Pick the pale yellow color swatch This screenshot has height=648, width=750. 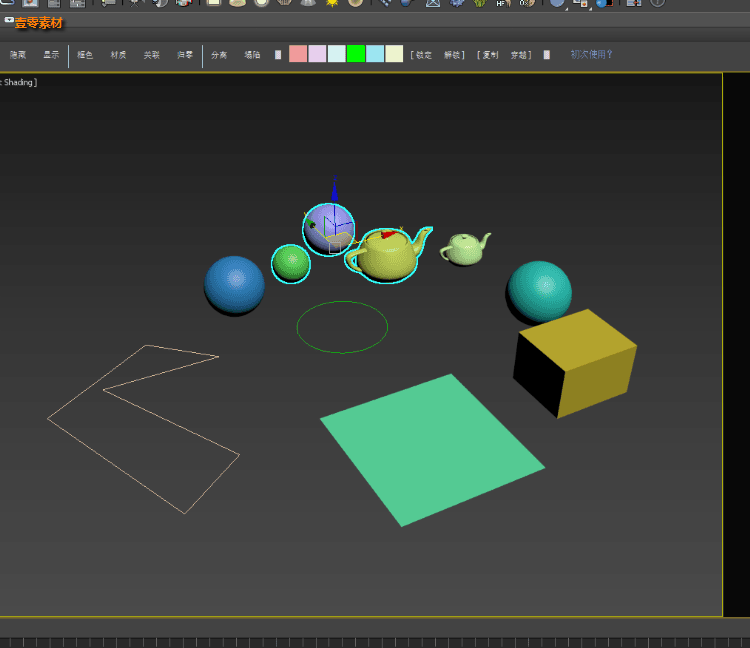click(x=394, y=54)
